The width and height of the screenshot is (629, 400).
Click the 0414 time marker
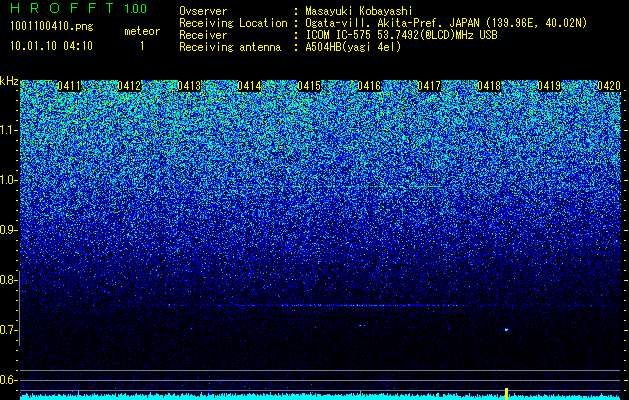click(x=249, y=86)
